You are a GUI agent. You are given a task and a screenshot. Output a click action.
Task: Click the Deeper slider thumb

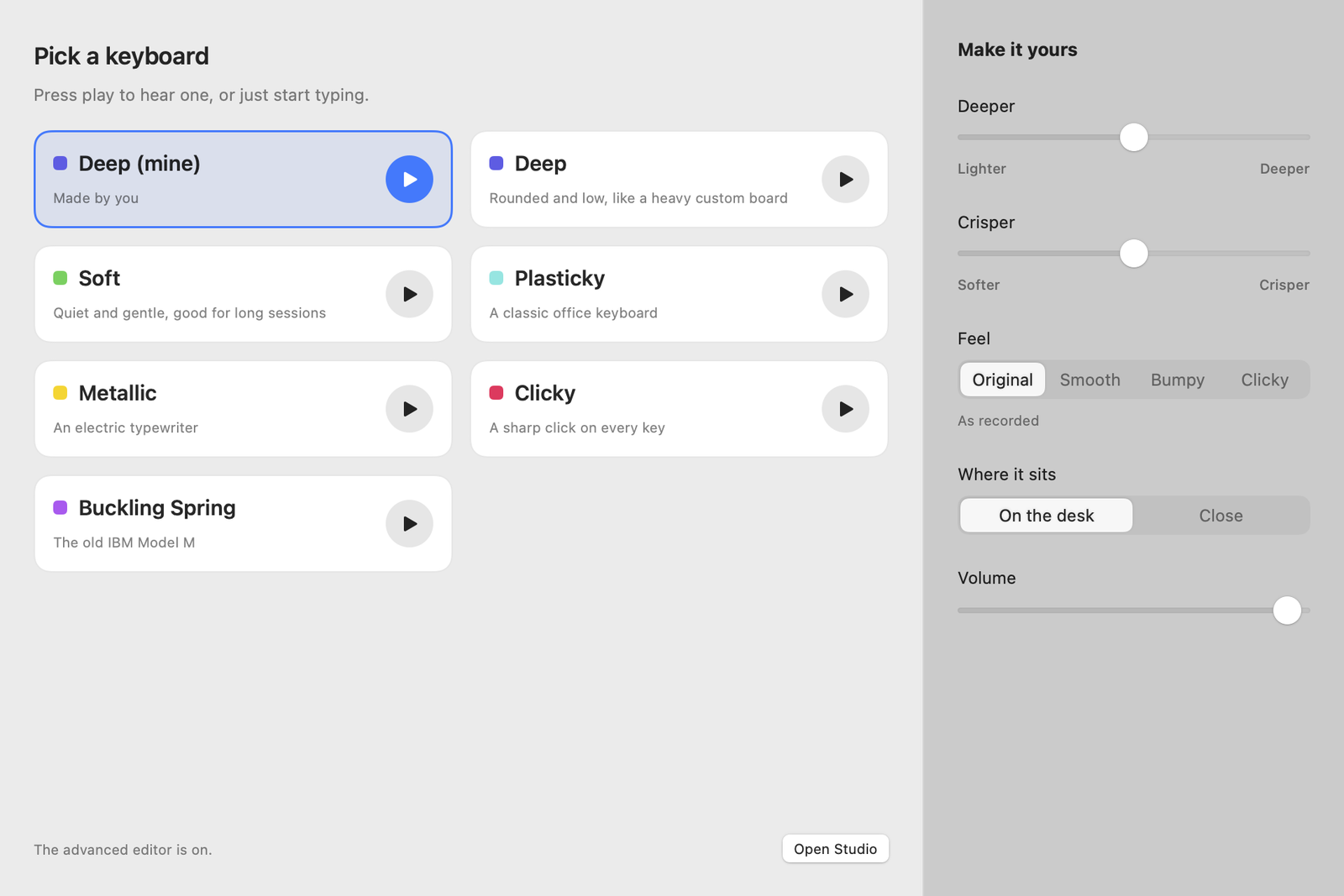tap(1134, 137)
